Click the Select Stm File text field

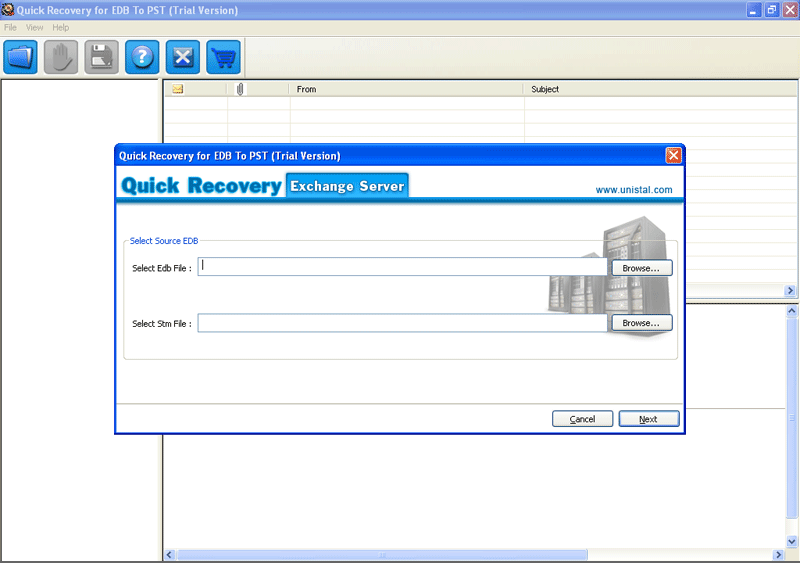pos(404,323)
